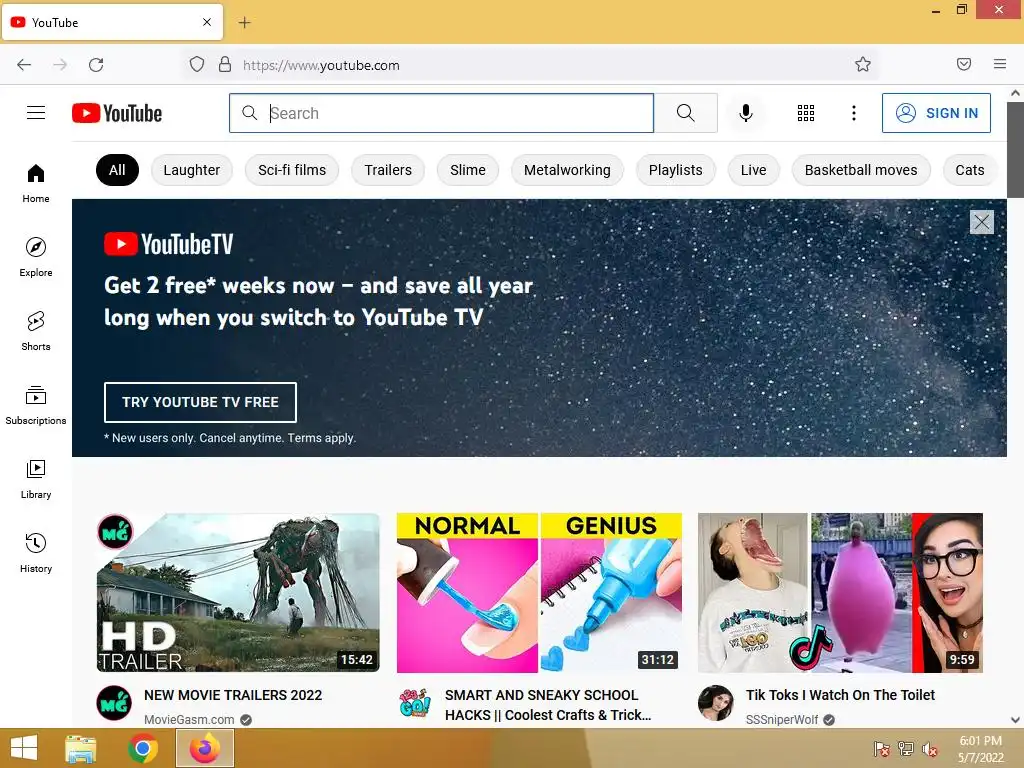Click the network tray icon
Screen dimensions: 1024x768
905,749
